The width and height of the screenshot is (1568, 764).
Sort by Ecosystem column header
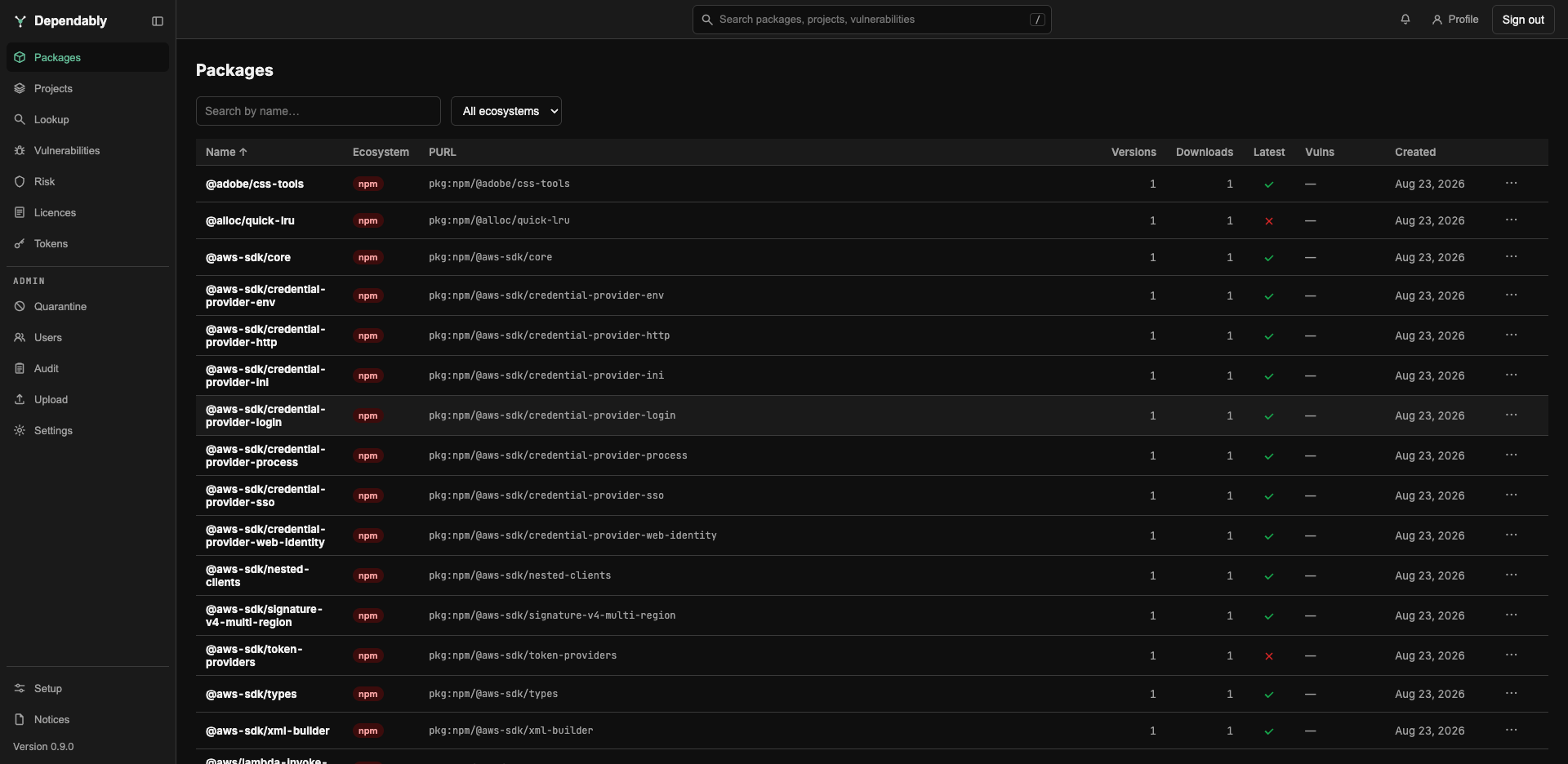pos(381,152)
